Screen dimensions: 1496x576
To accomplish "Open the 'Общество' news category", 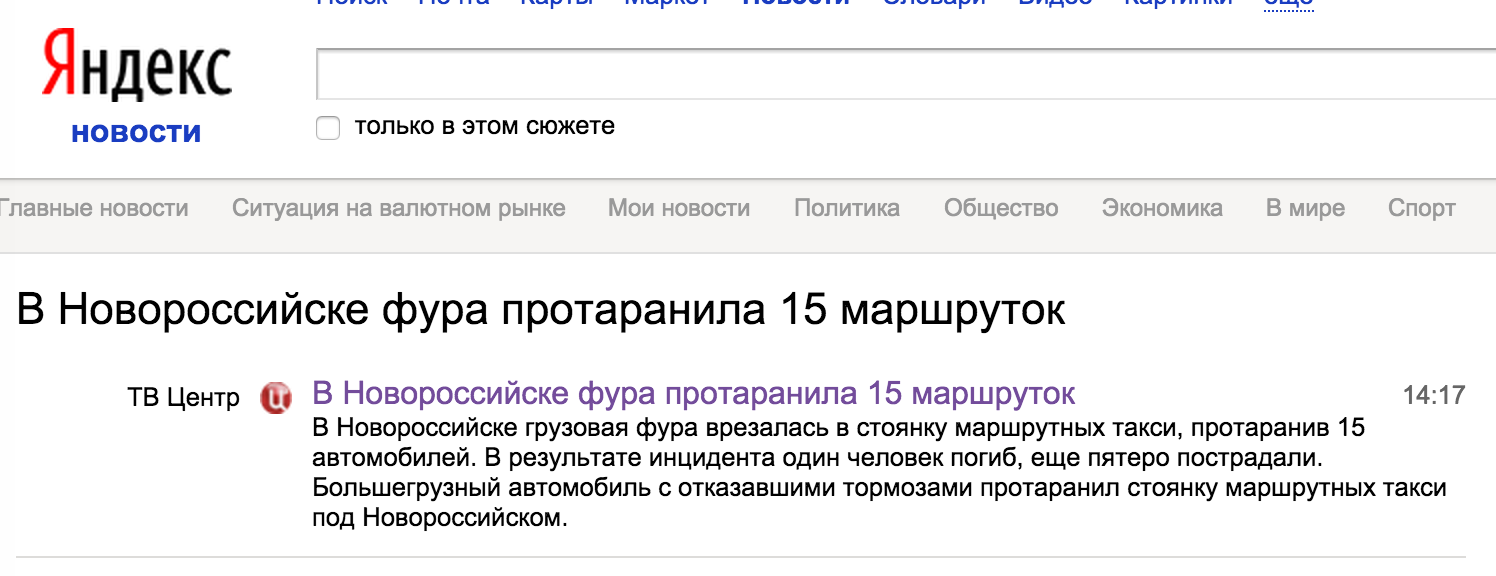I will (x=1000, y=208).
